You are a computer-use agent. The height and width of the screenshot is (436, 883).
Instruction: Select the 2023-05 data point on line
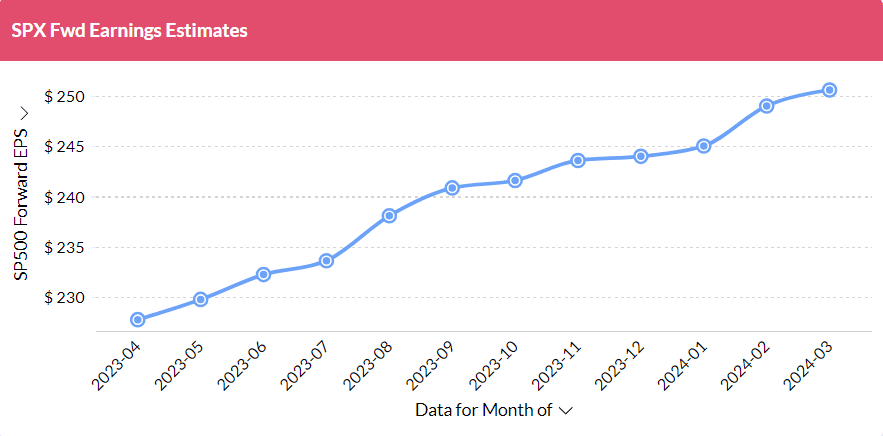[x=200, y=299]
